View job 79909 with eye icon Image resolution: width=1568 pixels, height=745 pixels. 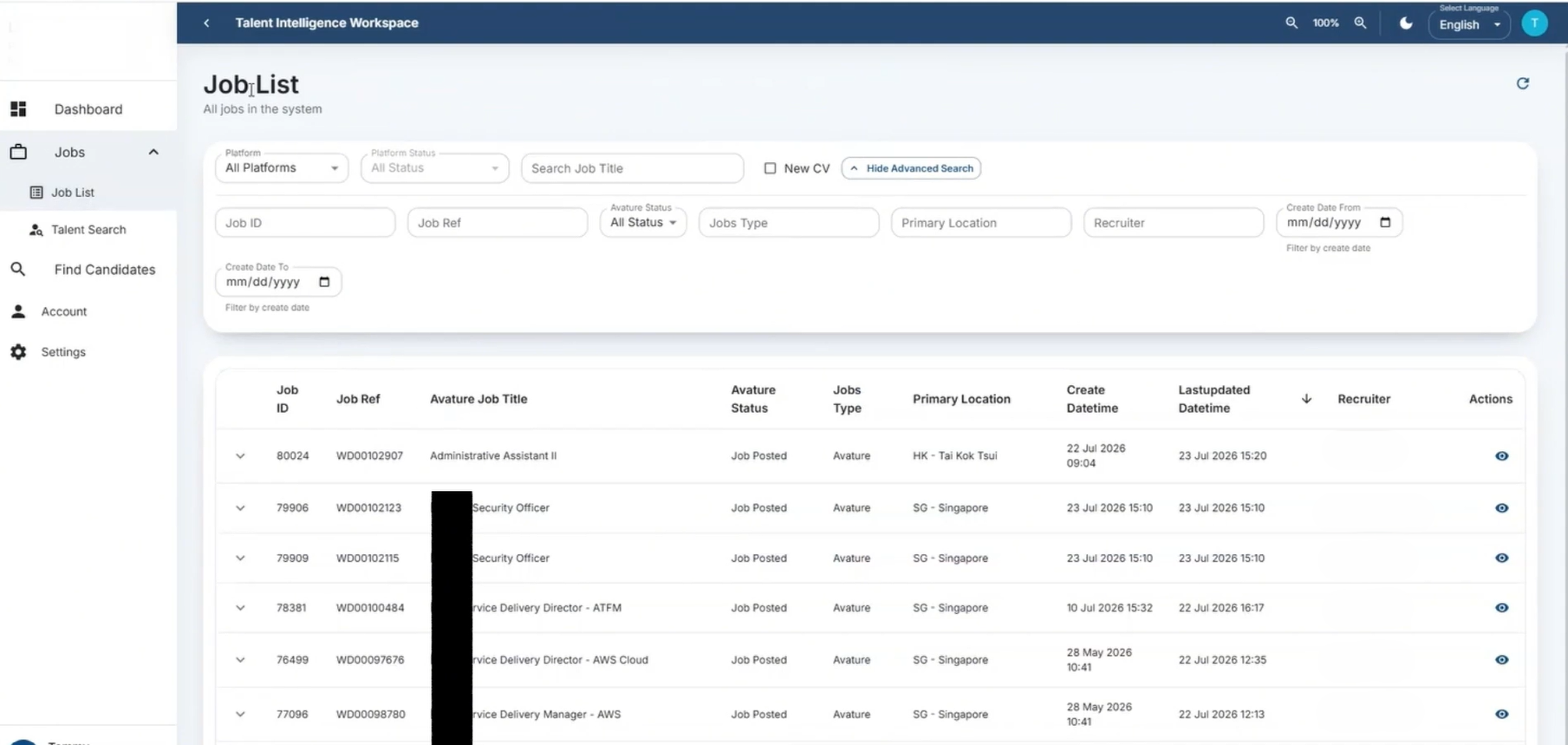1501,559
